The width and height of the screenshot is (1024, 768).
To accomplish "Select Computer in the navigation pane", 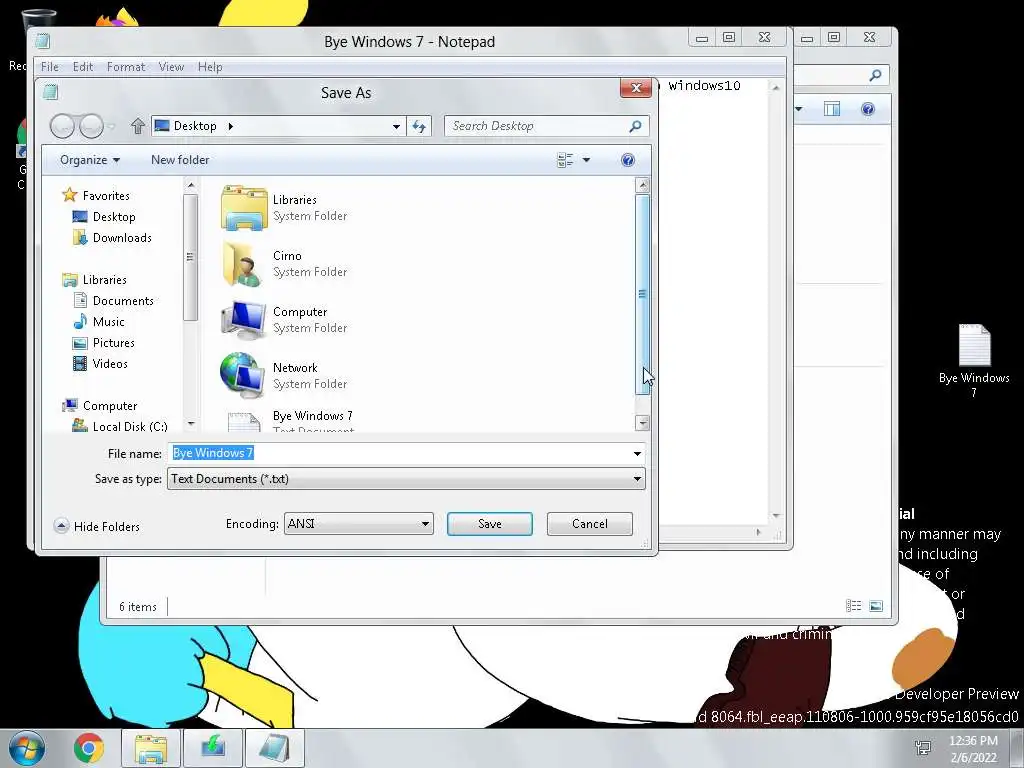I will point(110,406).
